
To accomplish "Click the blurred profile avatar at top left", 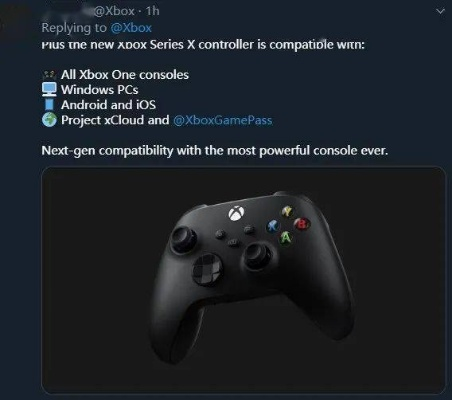I will coord(15,21).
